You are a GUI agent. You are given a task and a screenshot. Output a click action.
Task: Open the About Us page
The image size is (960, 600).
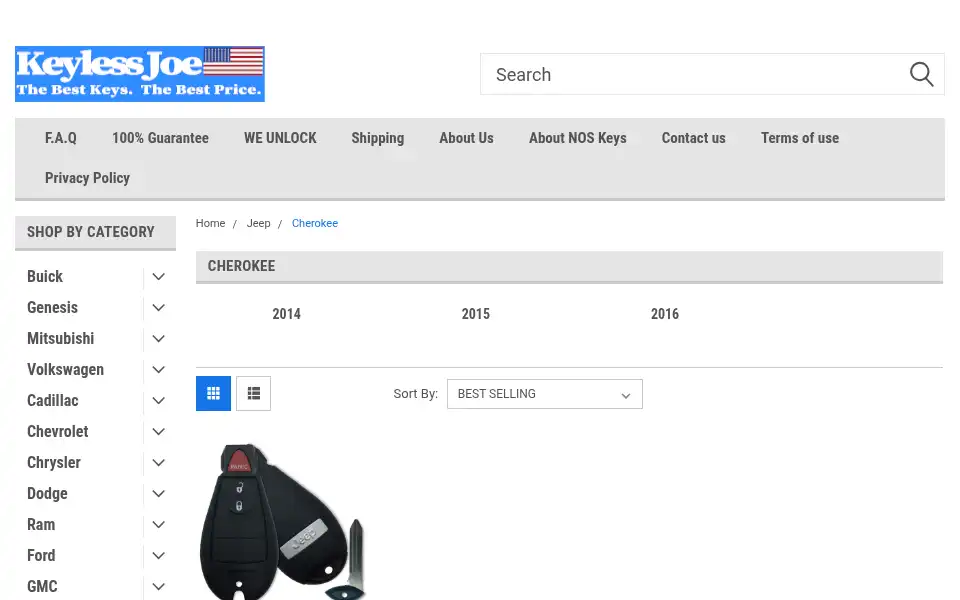467,138
